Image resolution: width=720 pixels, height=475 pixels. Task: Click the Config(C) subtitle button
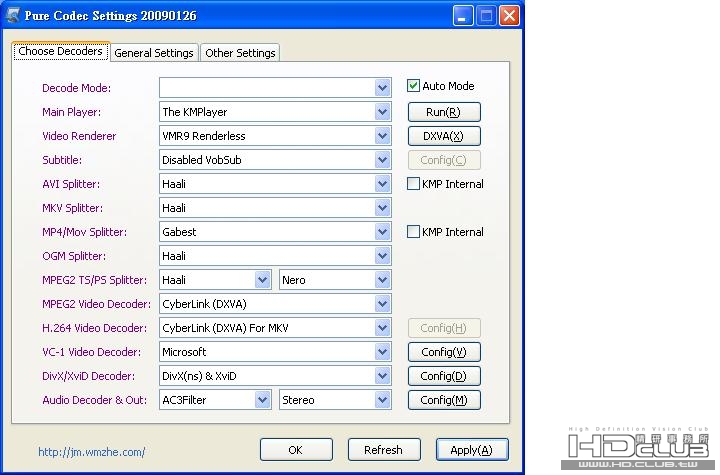pos(444,160)
